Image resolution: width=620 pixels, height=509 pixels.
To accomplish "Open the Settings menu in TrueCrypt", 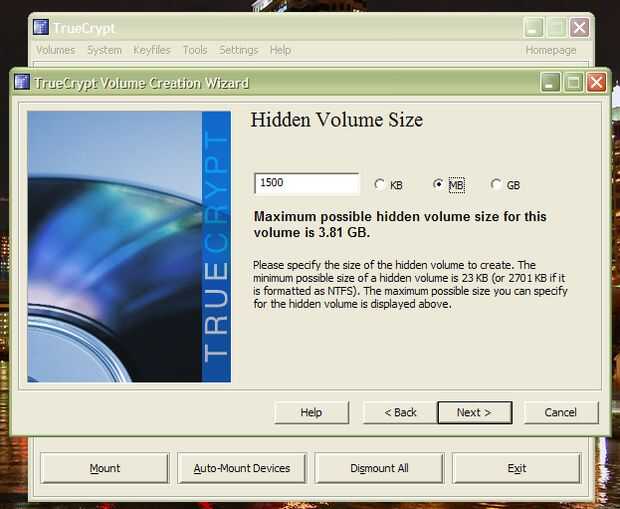I will [238, 50].
